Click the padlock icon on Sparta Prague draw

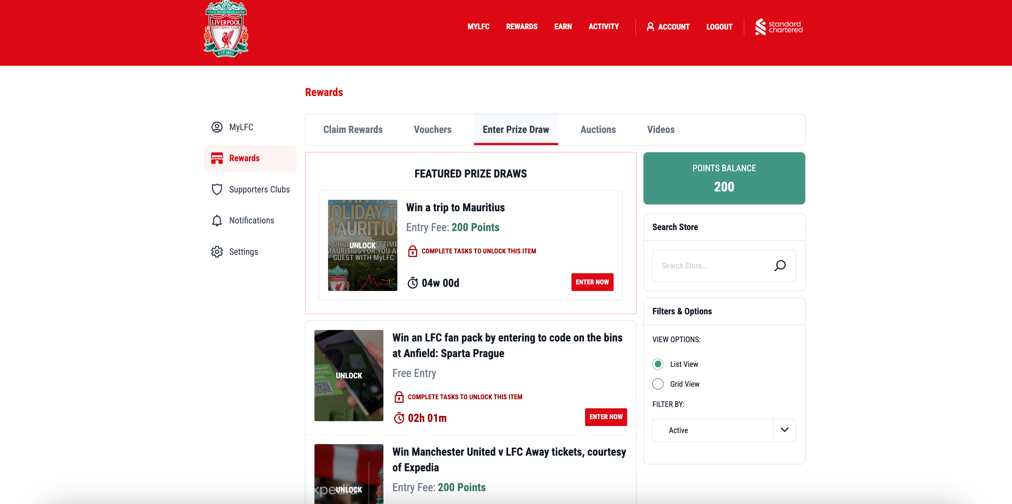click(399, 397)
